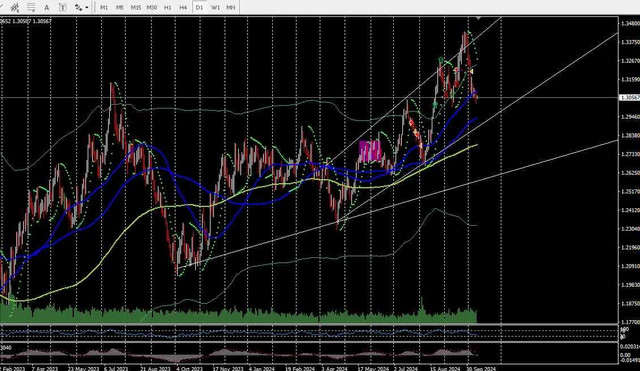Click the 1.24120 price scale label
Screen dimensions: 640x371
[x=630, y=210]
